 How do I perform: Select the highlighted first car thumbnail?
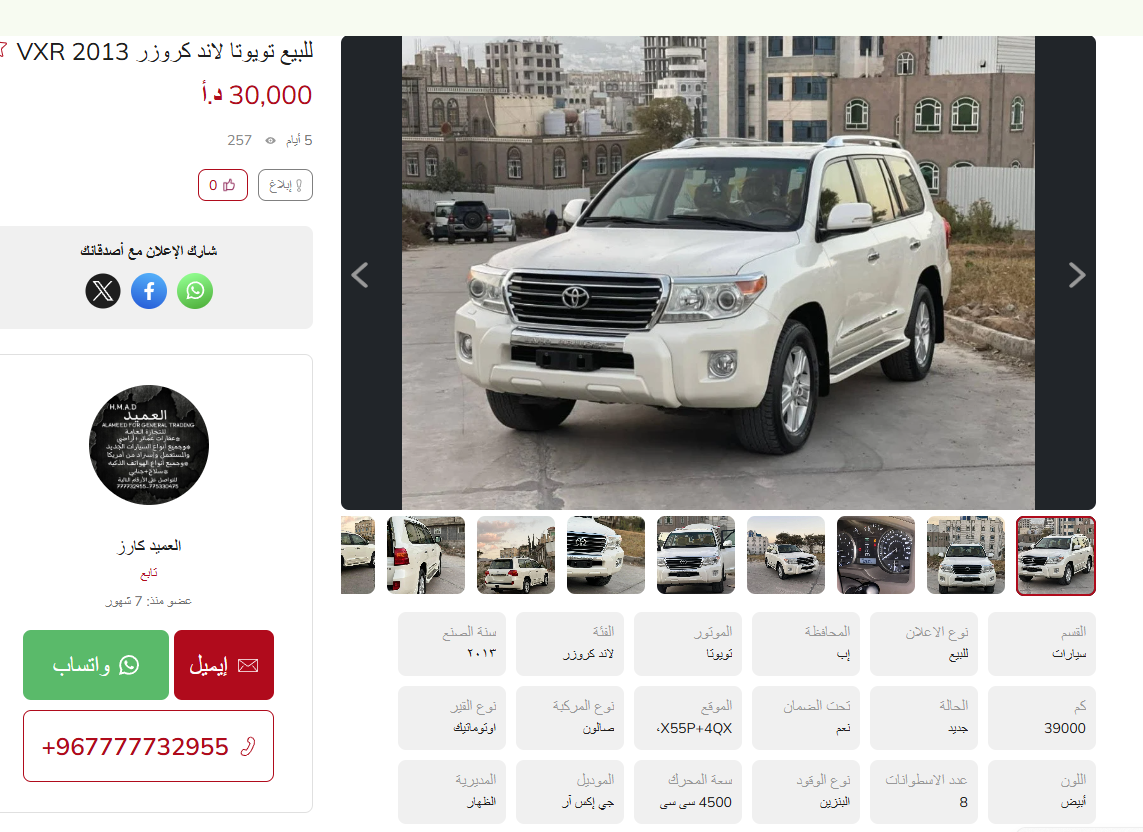click(x=1056, y=556)
